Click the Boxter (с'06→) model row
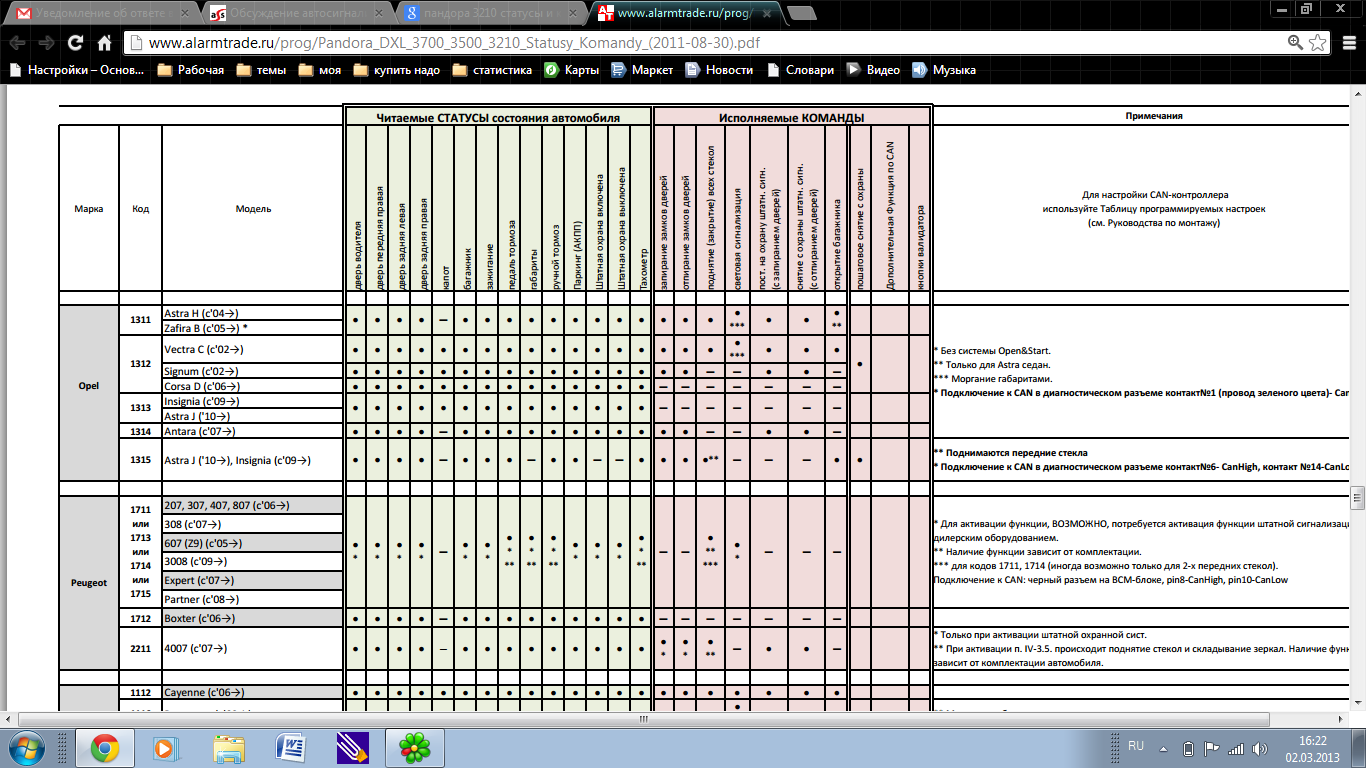Image resolution: width=1366 pixels, height=768 pixels. click(x=252, y=619)
